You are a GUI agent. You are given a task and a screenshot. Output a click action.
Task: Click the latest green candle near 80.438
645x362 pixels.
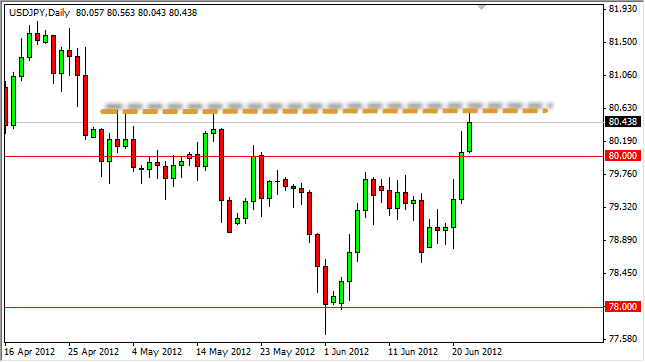469,137
